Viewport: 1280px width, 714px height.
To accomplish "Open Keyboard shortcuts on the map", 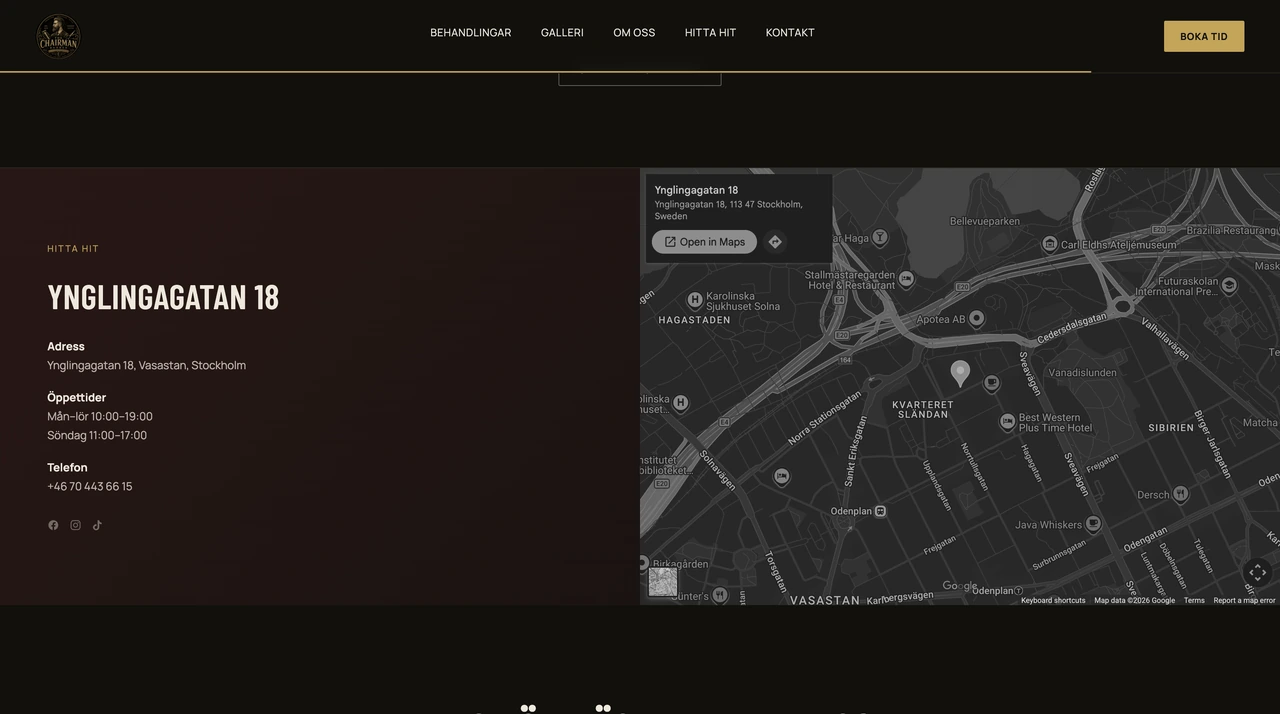I will (x=1053, y=600).
